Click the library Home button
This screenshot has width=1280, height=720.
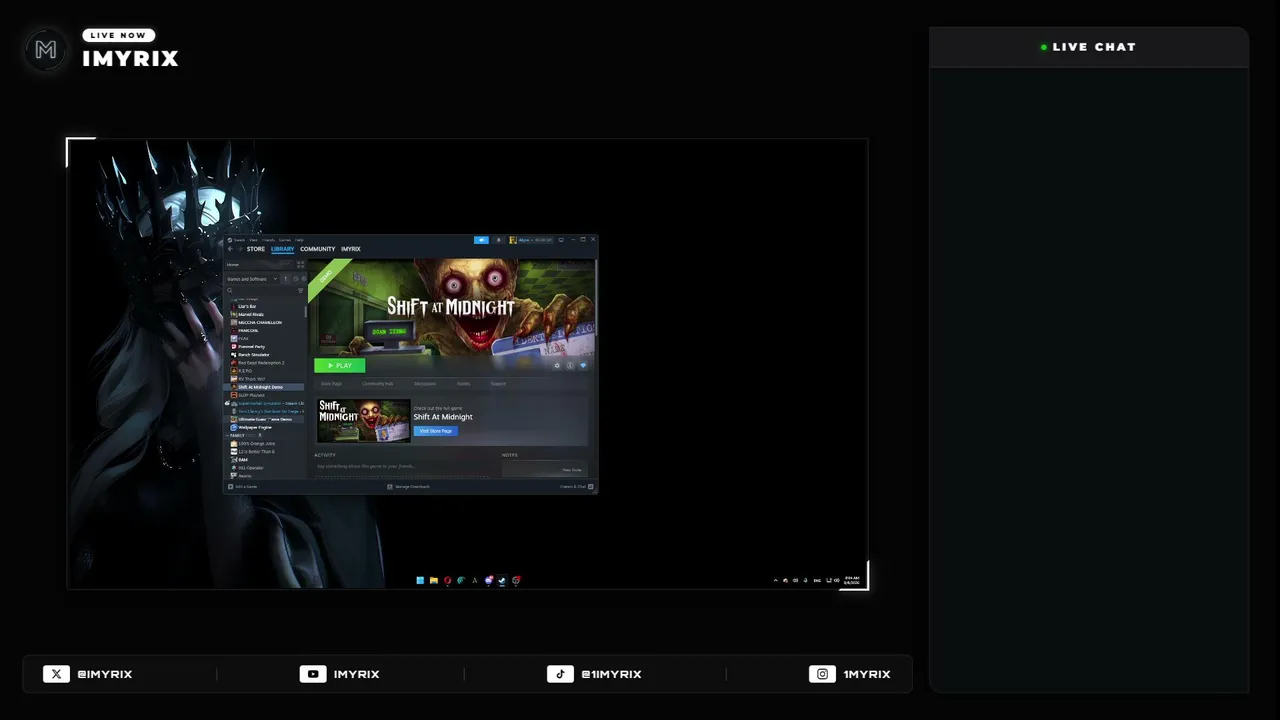(258, 264)
